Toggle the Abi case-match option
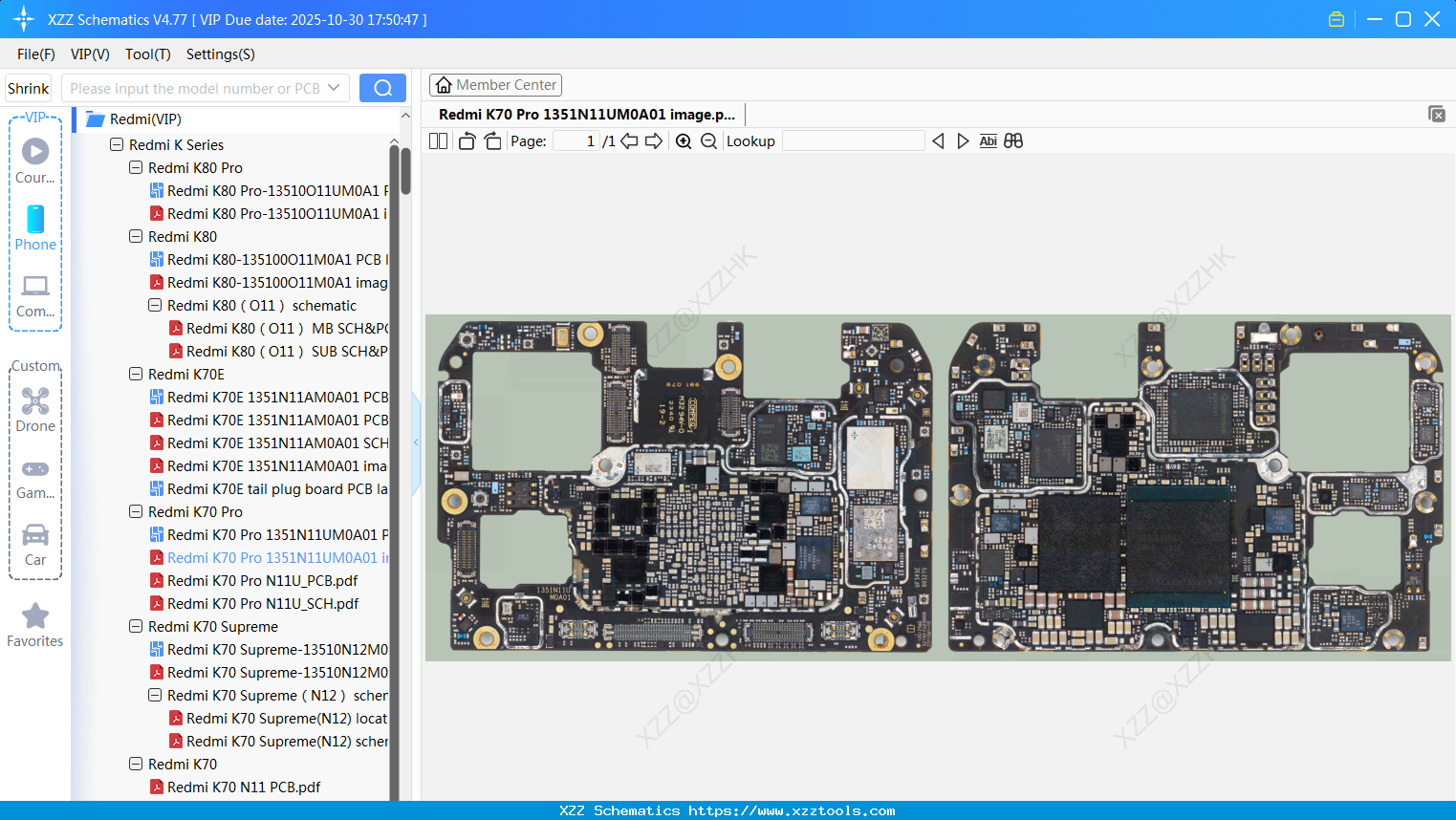1456x820 pixels. [x=988, y=140]
